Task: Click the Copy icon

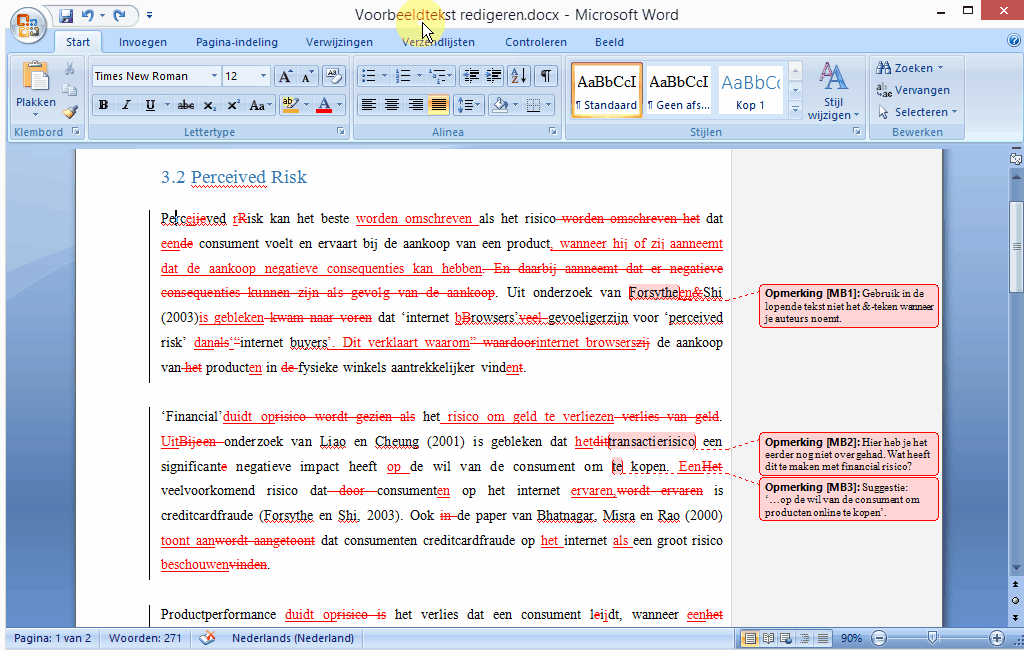Action: tap(70, 89)
